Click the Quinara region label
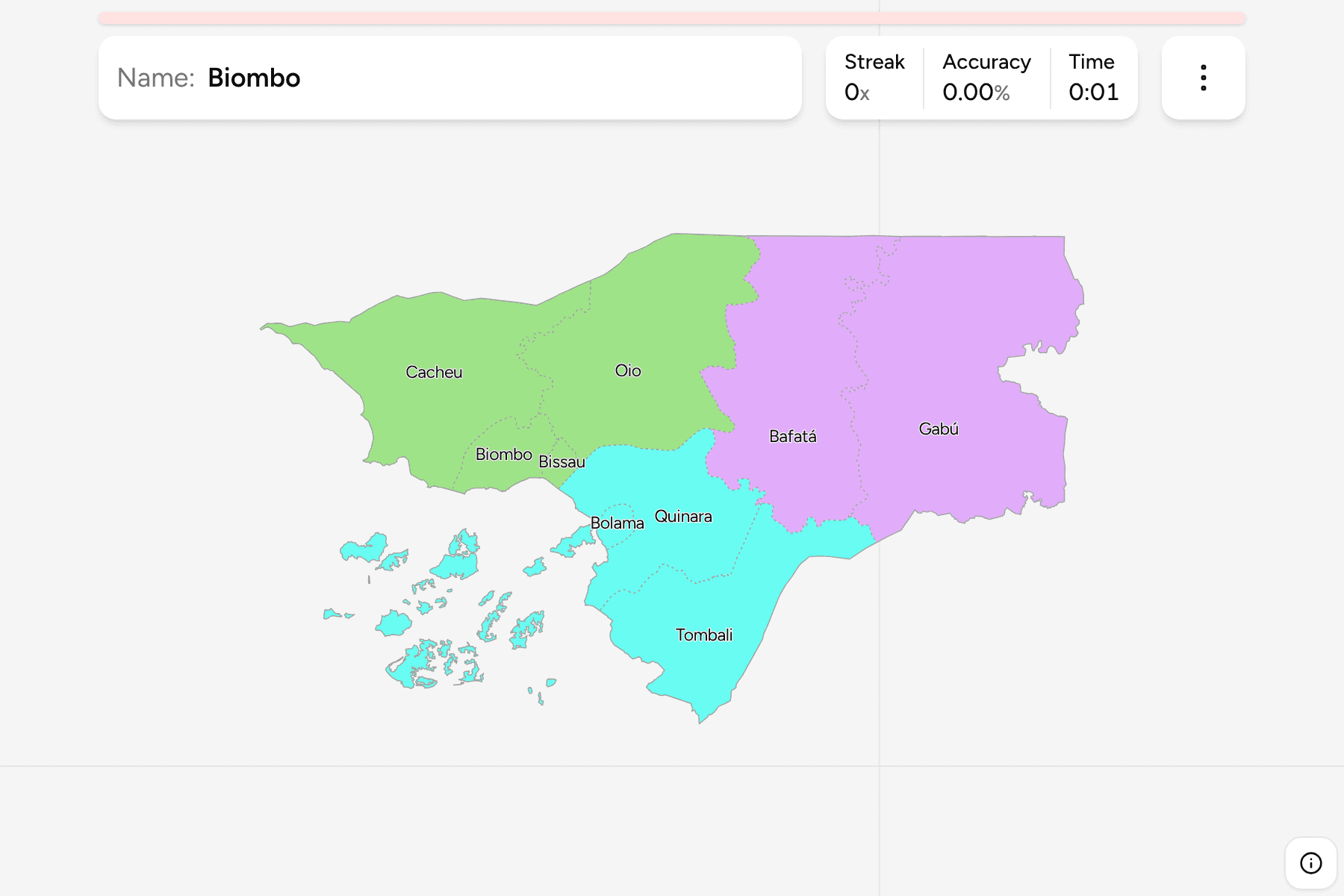Screen dimensions: 1344x896 click(683, 516)
